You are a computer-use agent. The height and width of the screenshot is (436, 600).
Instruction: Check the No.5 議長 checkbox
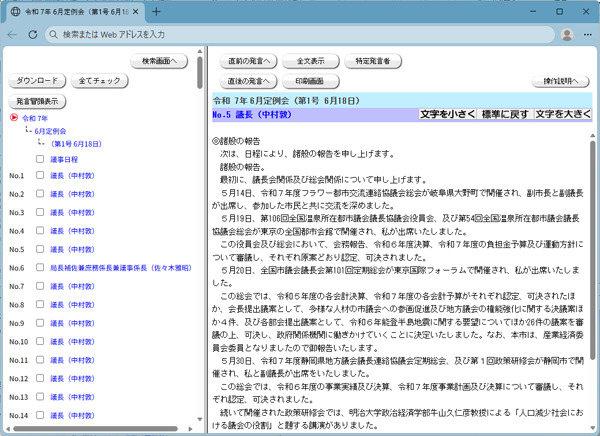[x=40, y=249]
